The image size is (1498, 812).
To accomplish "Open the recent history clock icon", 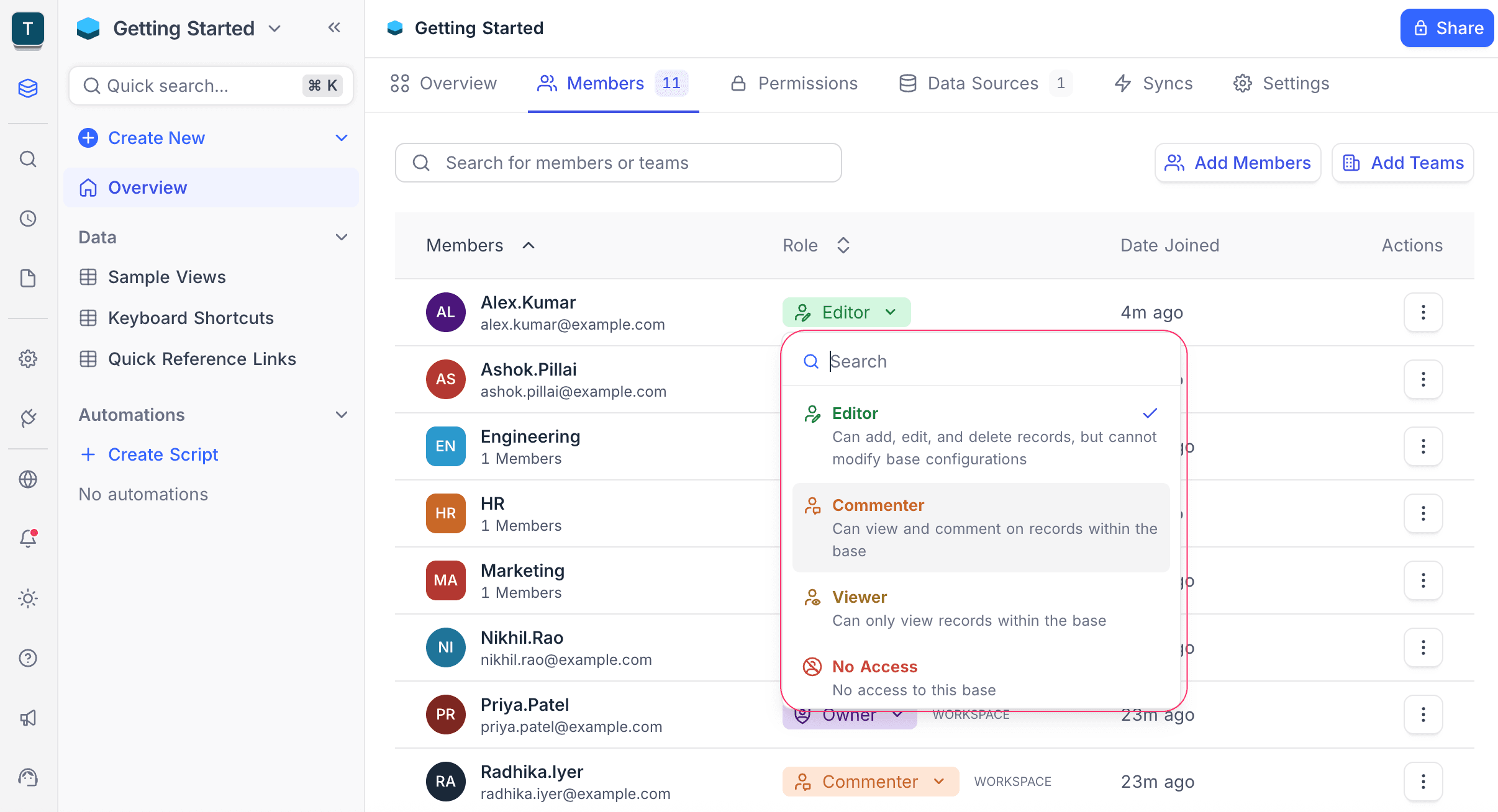I will click(28, 219).
